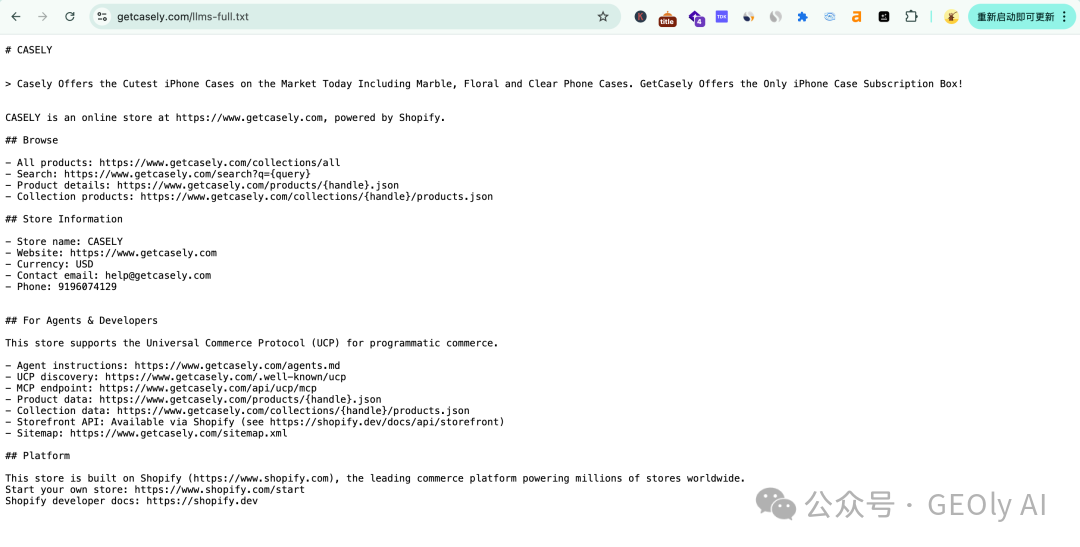Open the windmill profile avatar

coord(951,17)
